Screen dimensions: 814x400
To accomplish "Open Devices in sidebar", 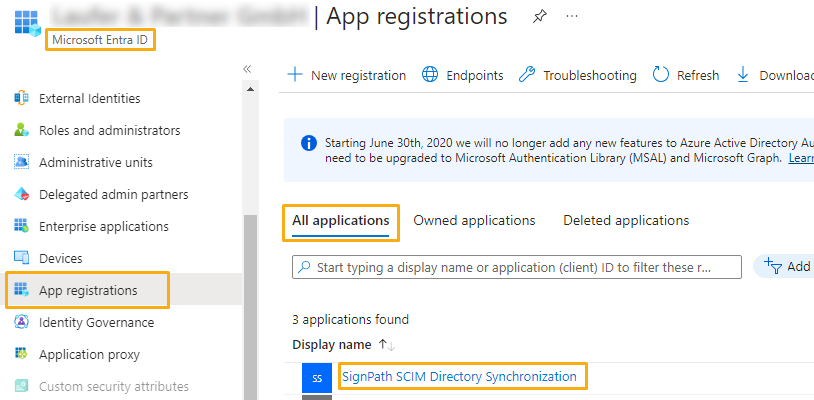I will pos(61,258).
